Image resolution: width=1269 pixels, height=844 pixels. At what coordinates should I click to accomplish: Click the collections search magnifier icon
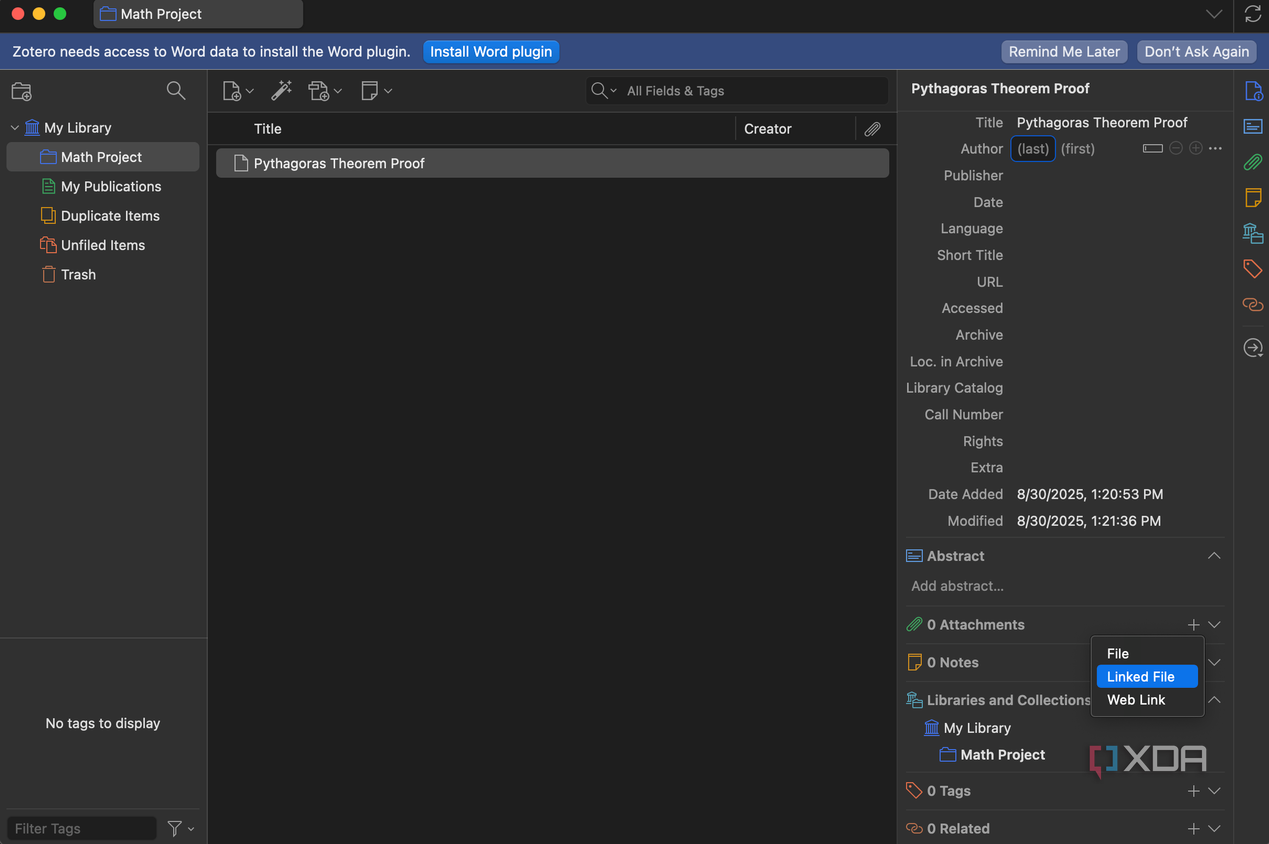pos(176,91)
